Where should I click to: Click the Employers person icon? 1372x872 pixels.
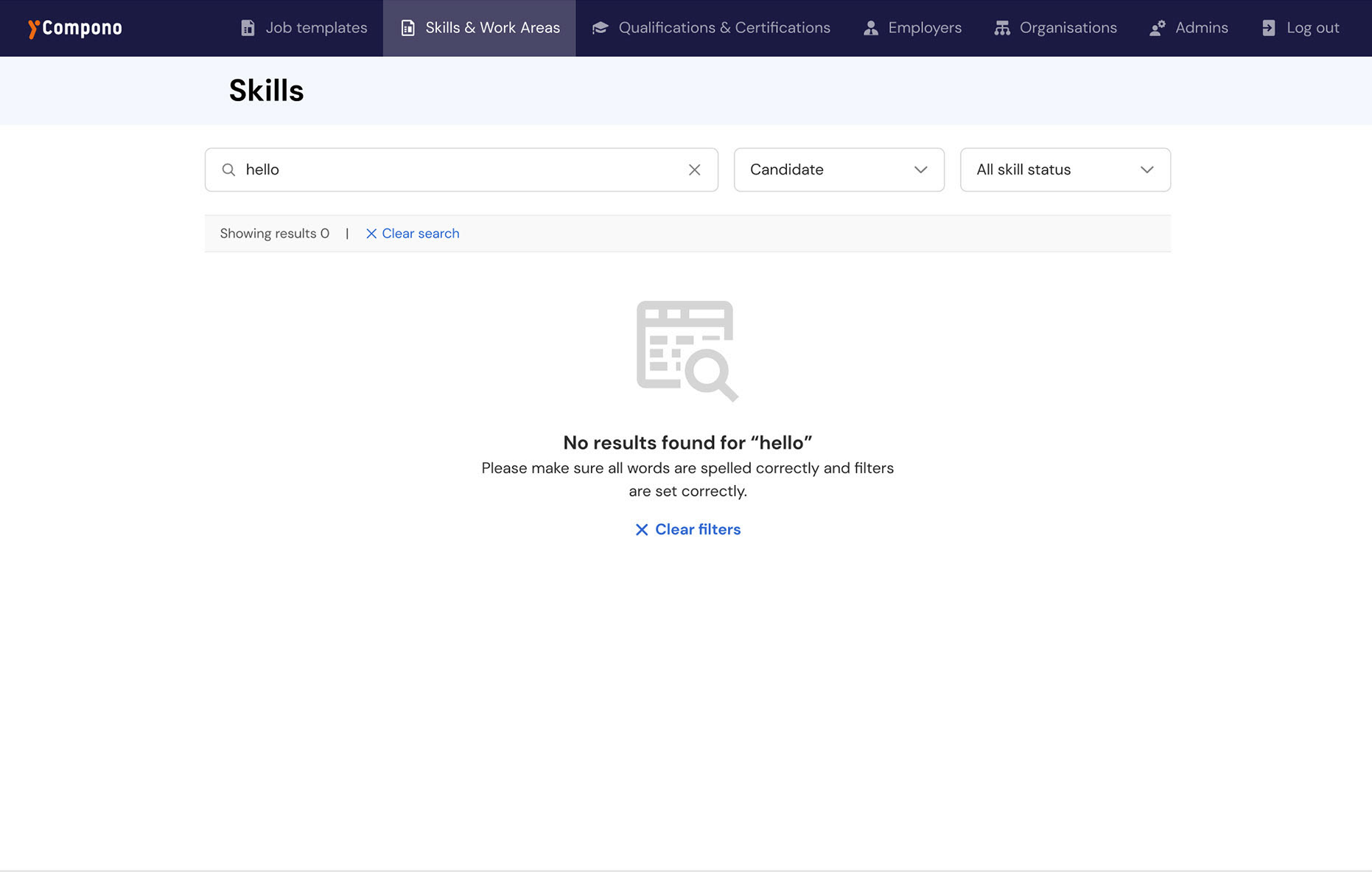point(871,28)
